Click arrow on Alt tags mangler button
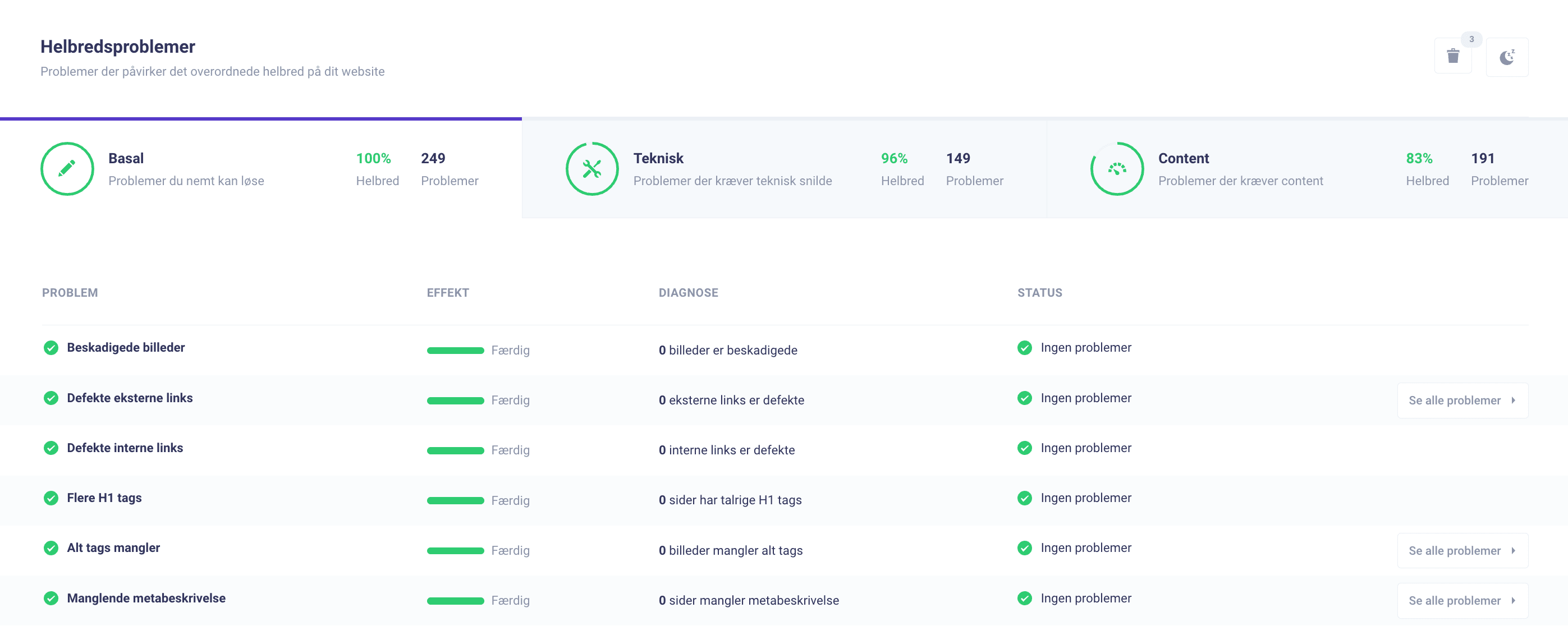The image size is (1568, 626). 1513,551
